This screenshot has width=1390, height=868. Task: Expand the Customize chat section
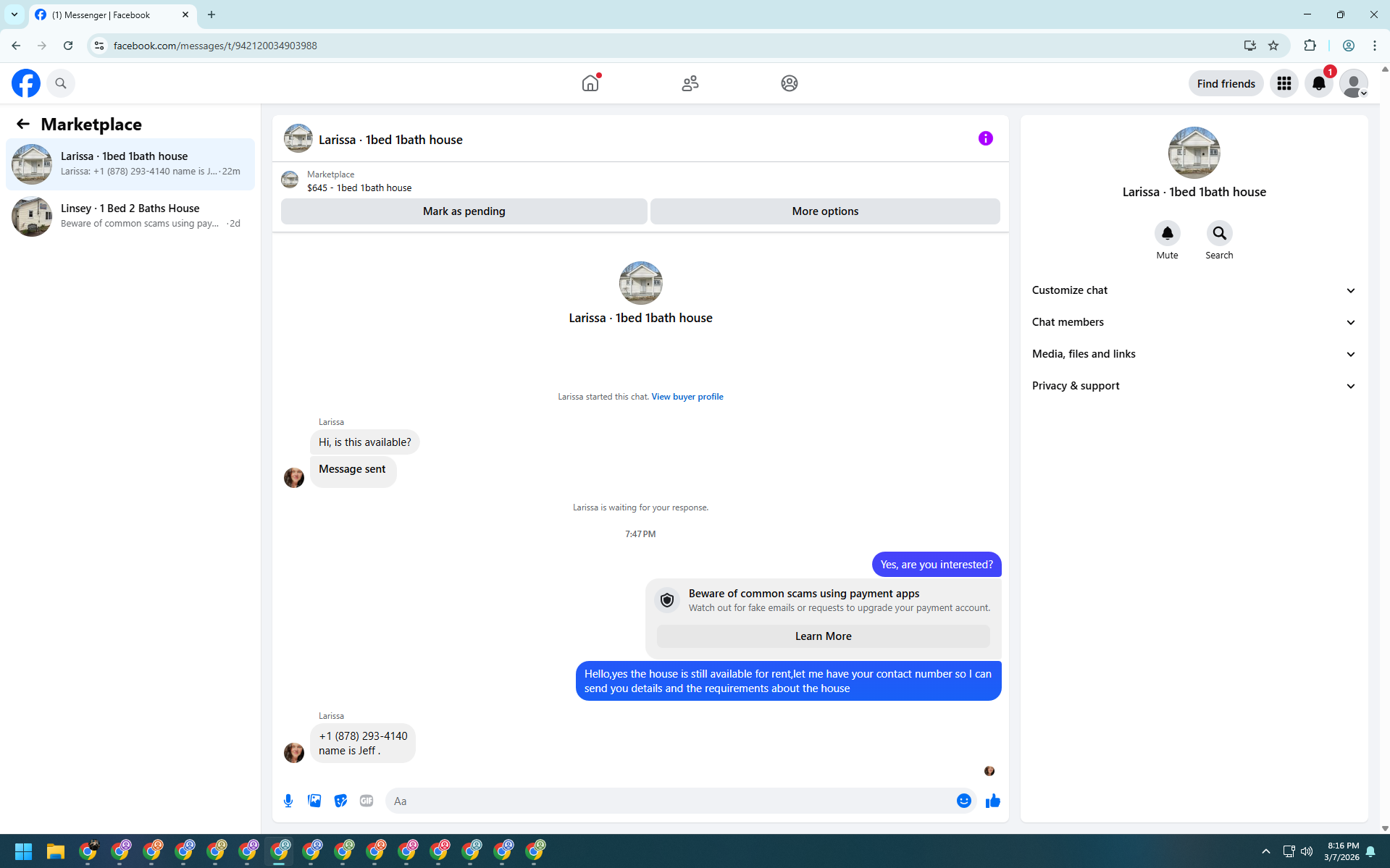click(1194, 290)
